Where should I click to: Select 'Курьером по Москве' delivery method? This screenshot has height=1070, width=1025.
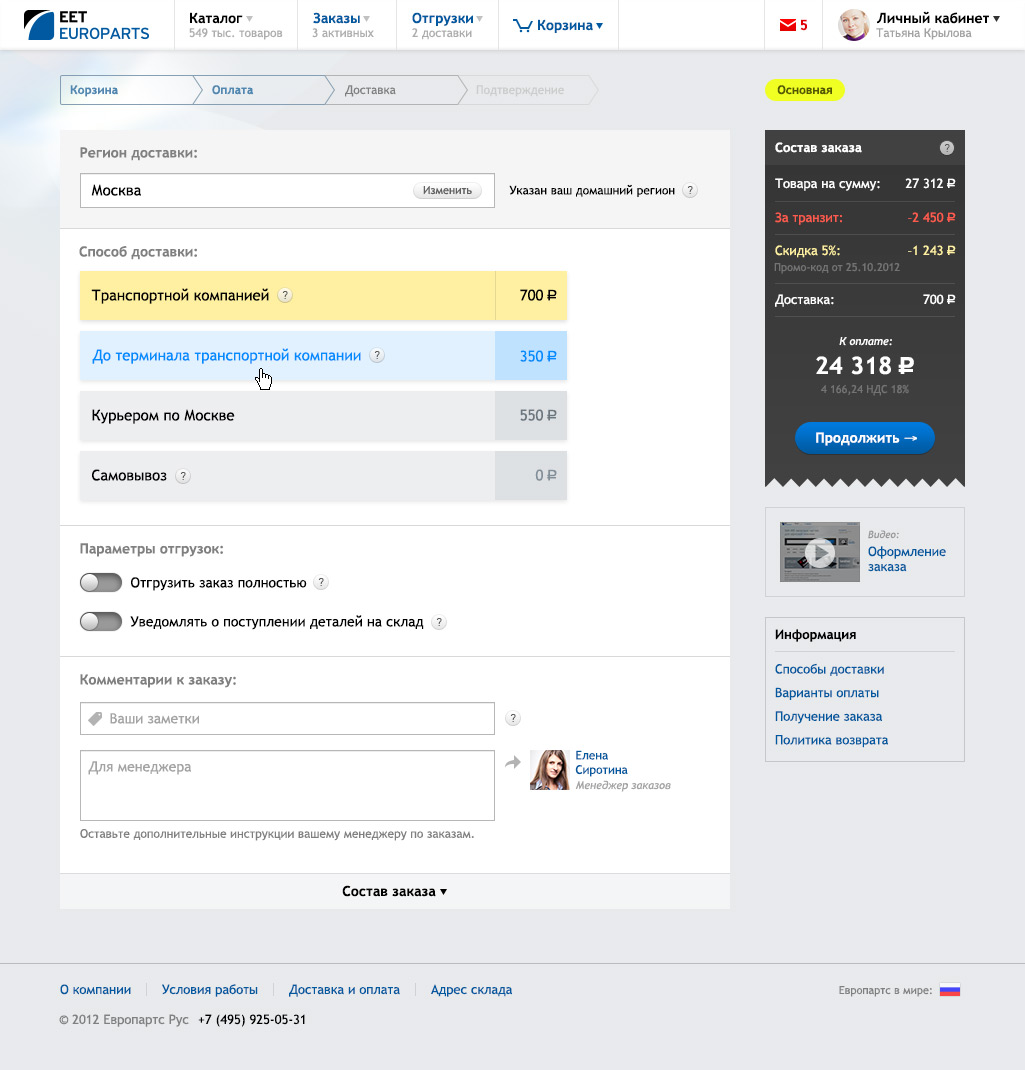(x=323, y=416)
